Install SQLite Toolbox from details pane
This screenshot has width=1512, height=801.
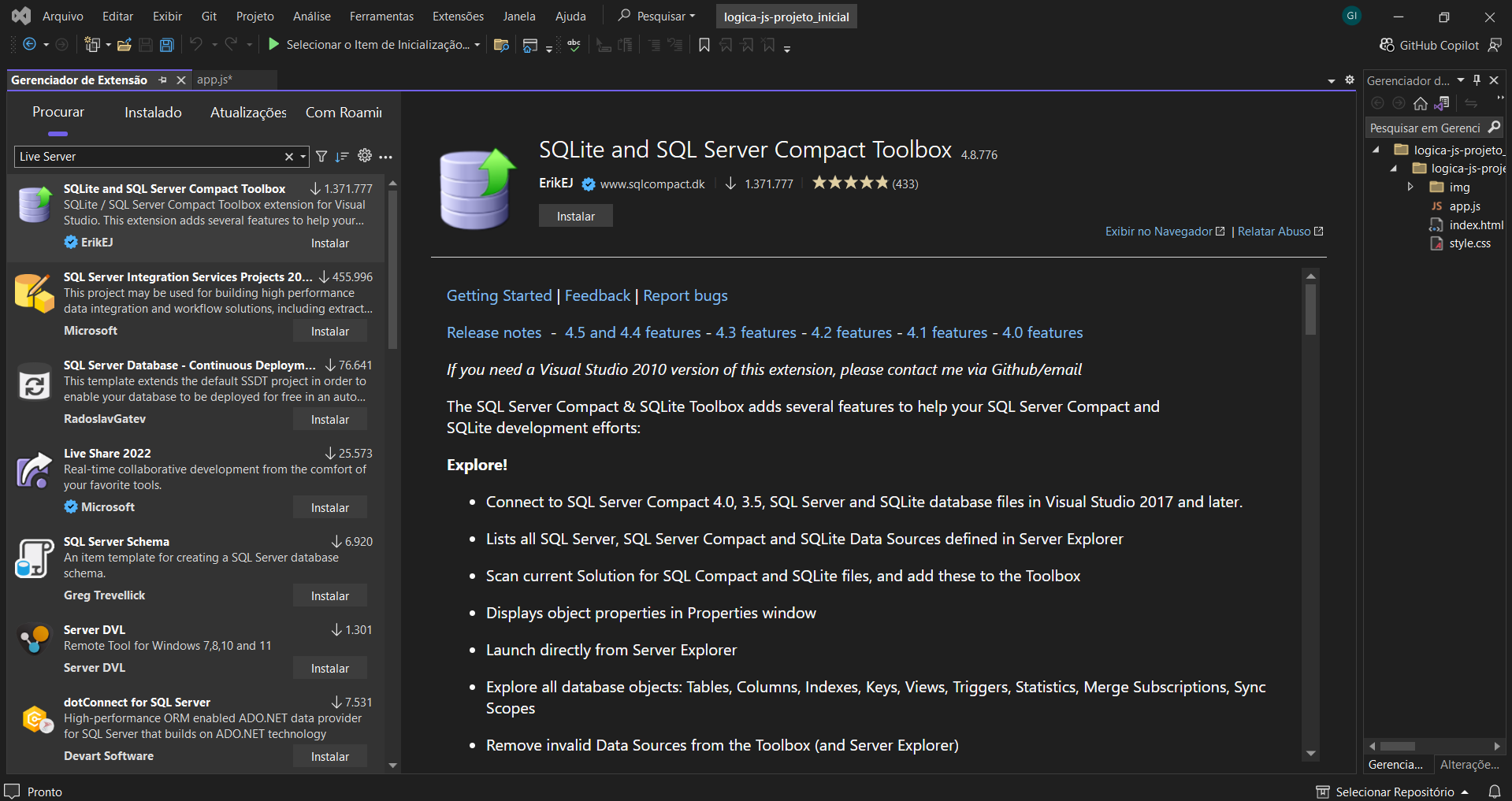575,216
